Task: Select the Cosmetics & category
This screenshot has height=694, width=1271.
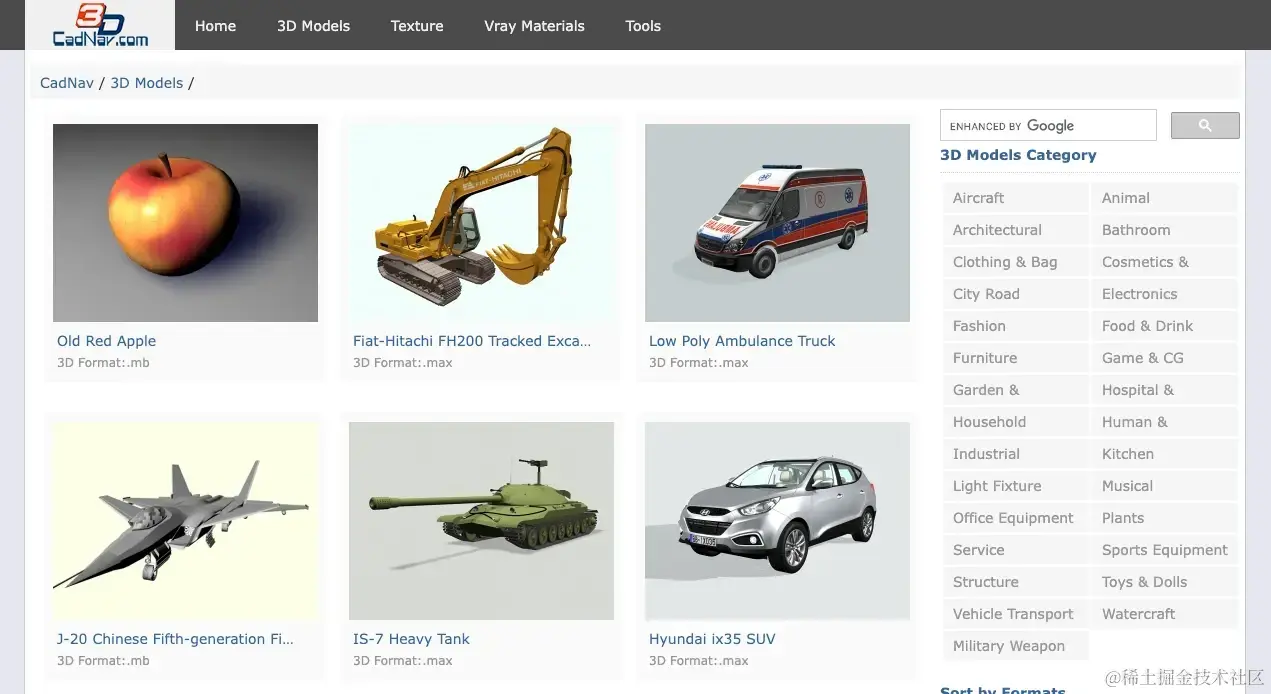Action: click(x=1164, y=262)
